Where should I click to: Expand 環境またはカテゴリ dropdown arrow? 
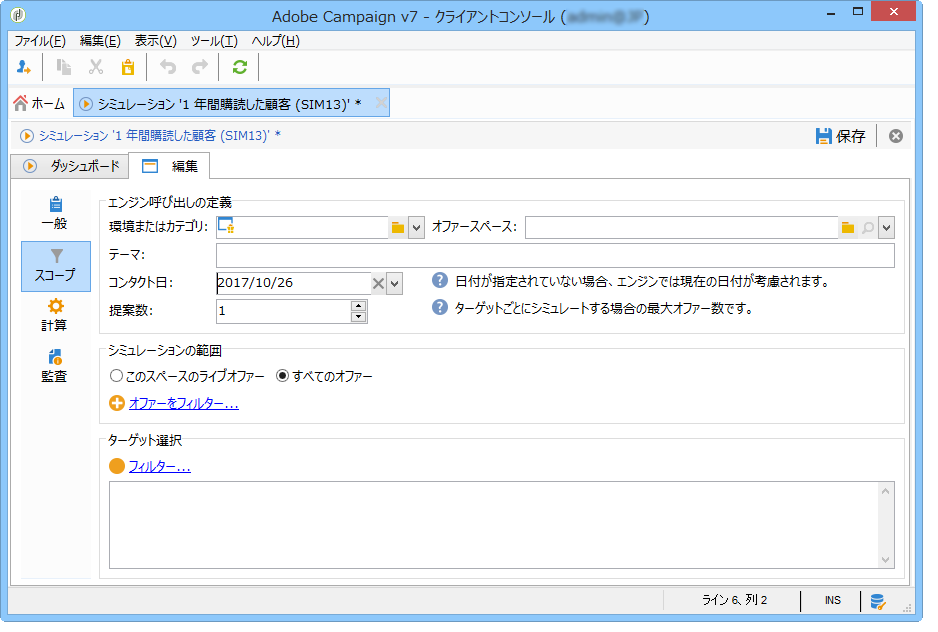point(416,227)
